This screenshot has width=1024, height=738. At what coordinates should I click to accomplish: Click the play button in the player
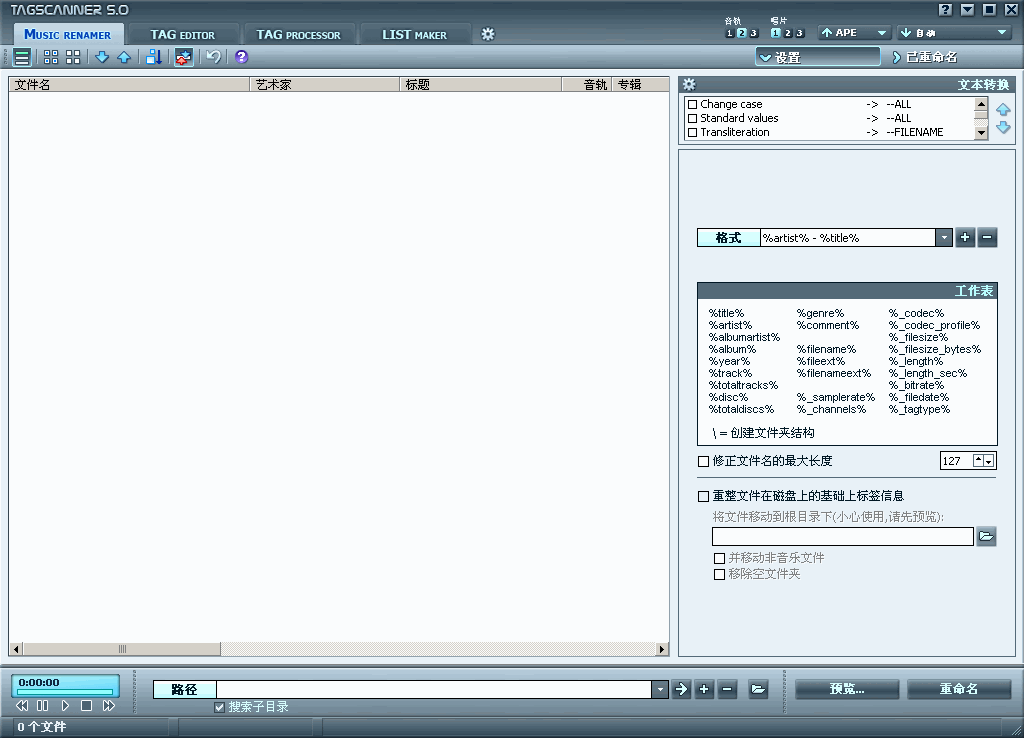[65, 706]
